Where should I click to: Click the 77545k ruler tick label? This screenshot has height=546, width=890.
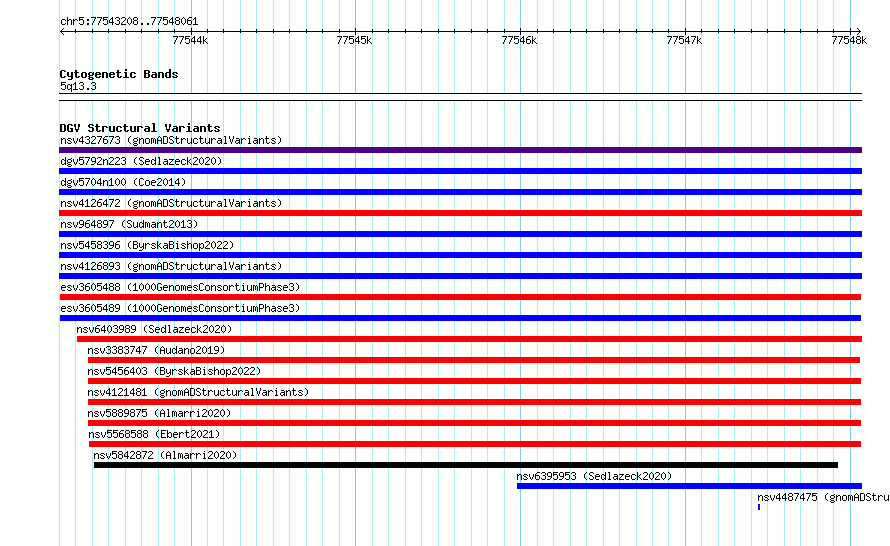pyautogui.click(x=354, y=40)
